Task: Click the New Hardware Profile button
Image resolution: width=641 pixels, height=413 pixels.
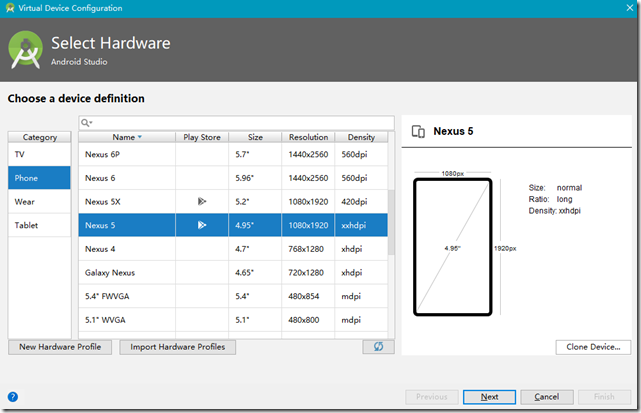Action: point(60,347)
